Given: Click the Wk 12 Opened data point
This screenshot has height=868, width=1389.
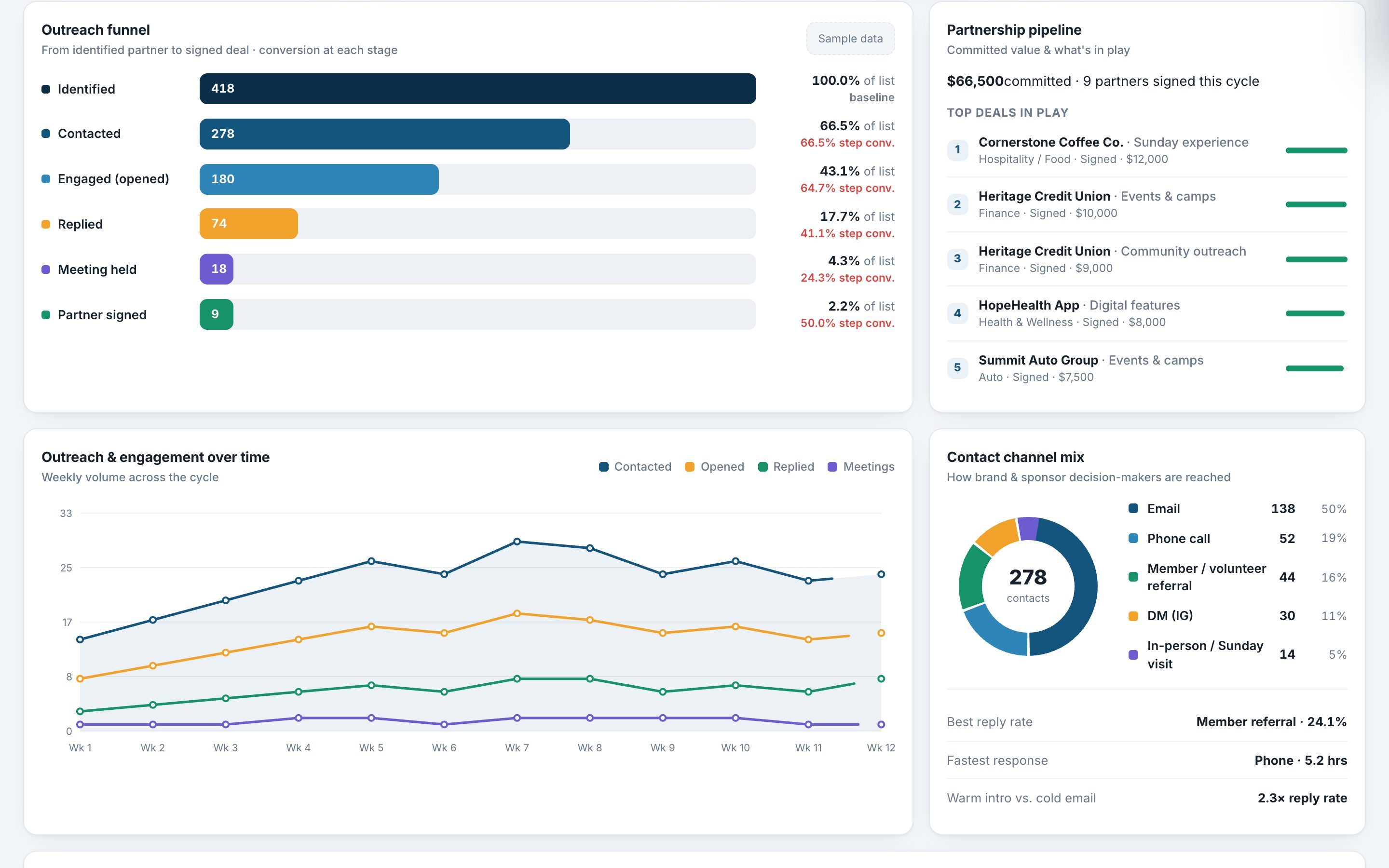Looking at the screenshot, I should [881, 633].
